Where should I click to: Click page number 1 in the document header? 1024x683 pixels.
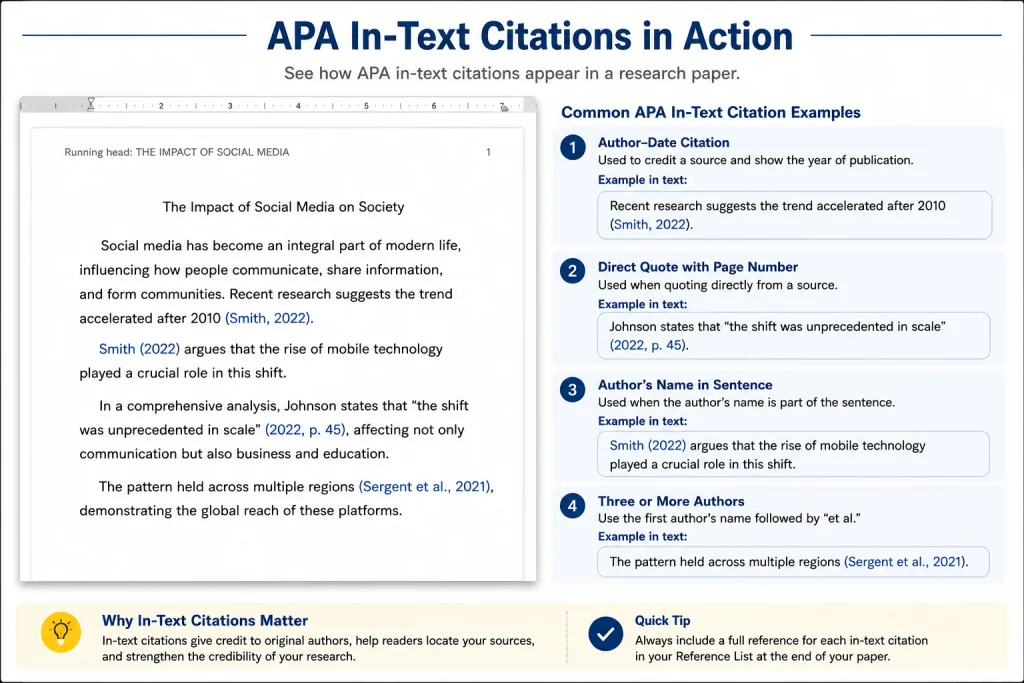[x=488, y=152]
